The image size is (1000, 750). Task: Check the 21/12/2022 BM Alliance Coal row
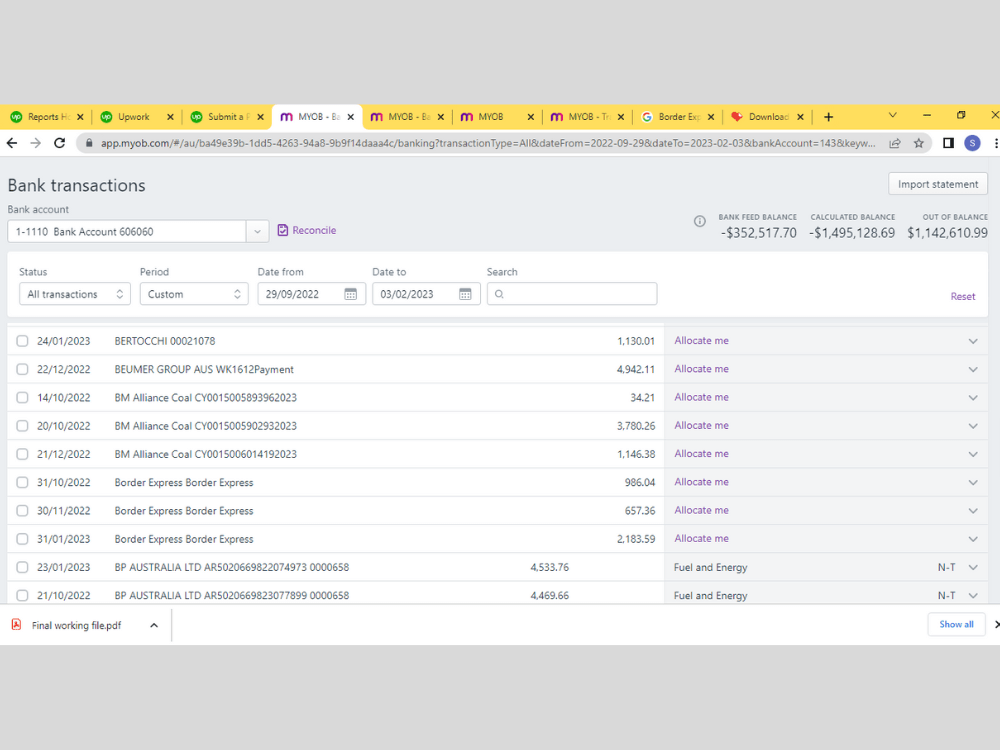pos(22,454)
